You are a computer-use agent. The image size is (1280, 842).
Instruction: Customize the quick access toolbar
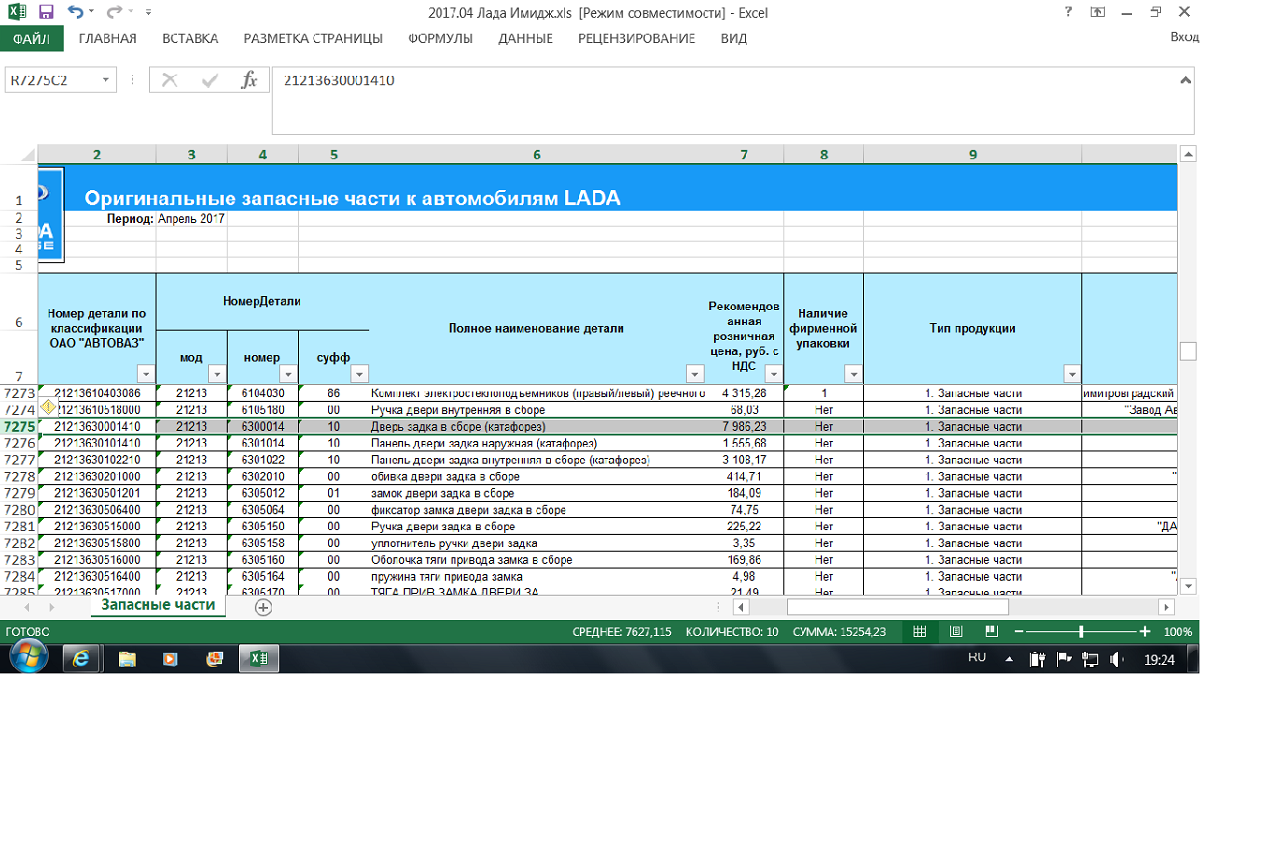click(148, 13)
